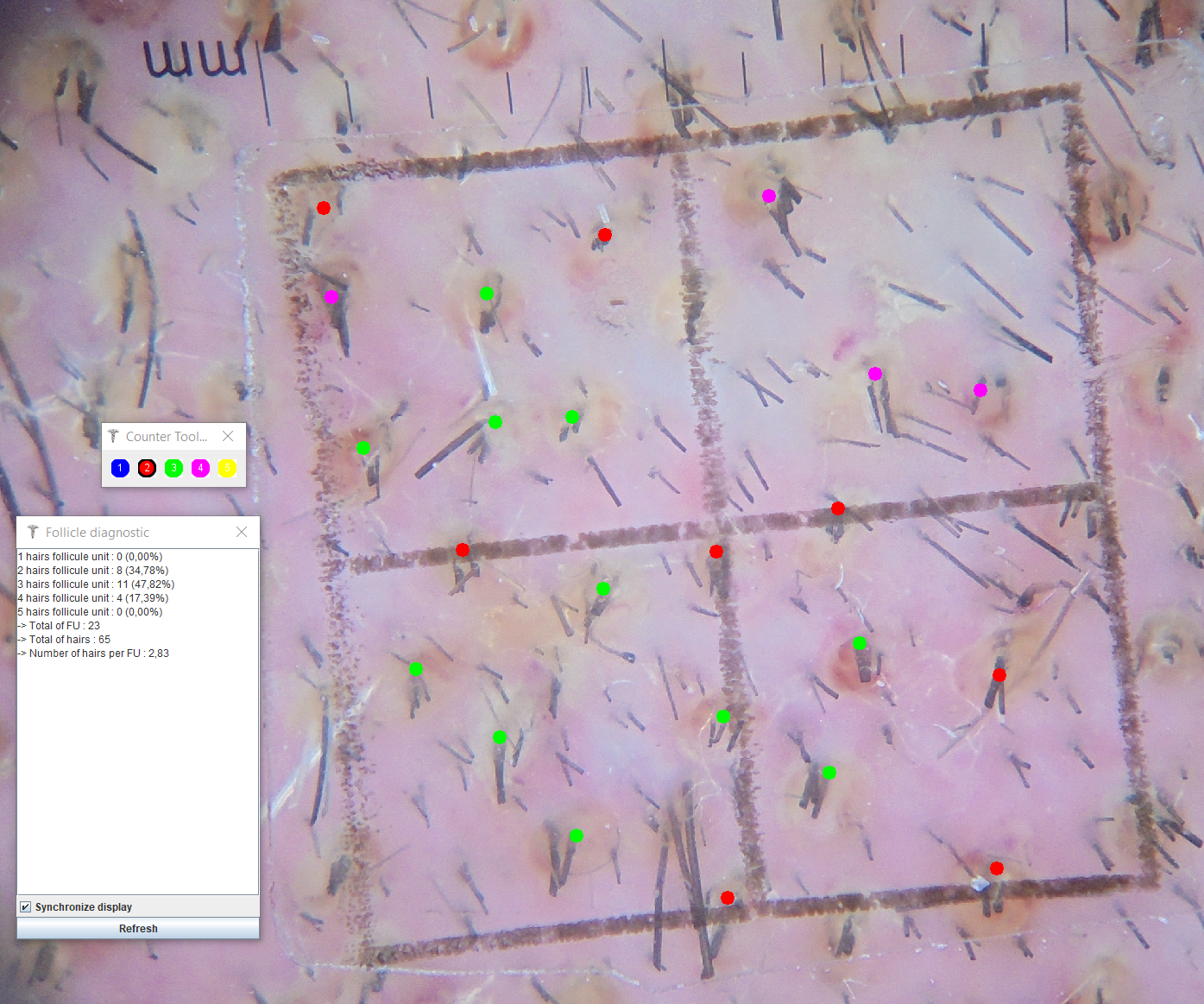1204x1004 pixels.
Task: Select the 'Total of hairs : 65' line
Action: 69,640
